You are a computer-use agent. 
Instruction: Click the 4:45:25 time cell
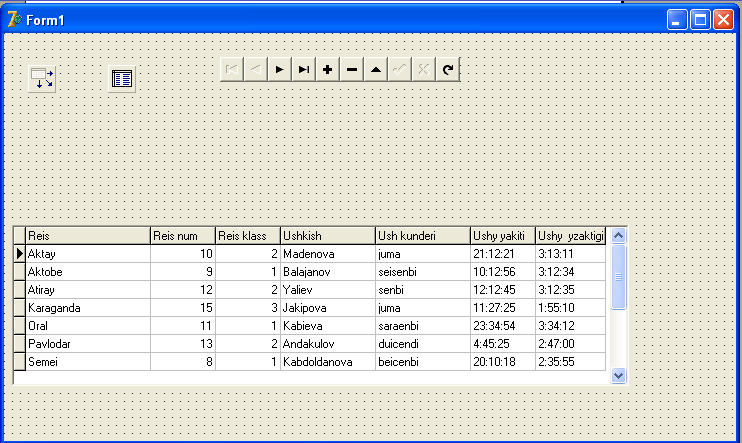[x=503, y=344]
